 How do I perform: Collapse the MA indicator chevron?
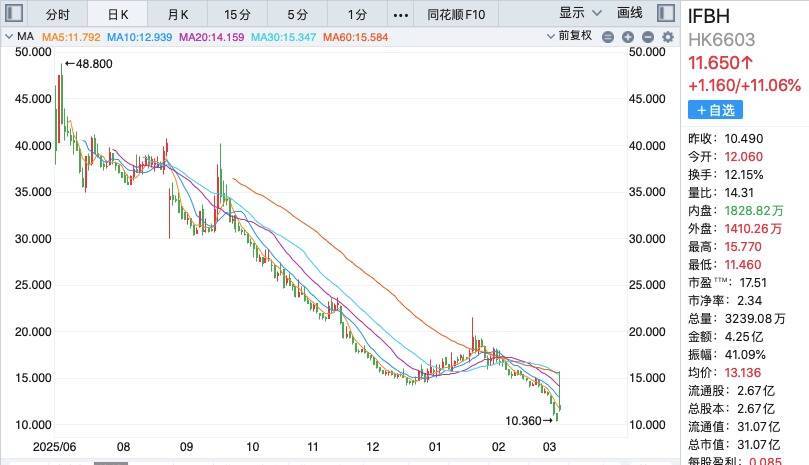11,37
